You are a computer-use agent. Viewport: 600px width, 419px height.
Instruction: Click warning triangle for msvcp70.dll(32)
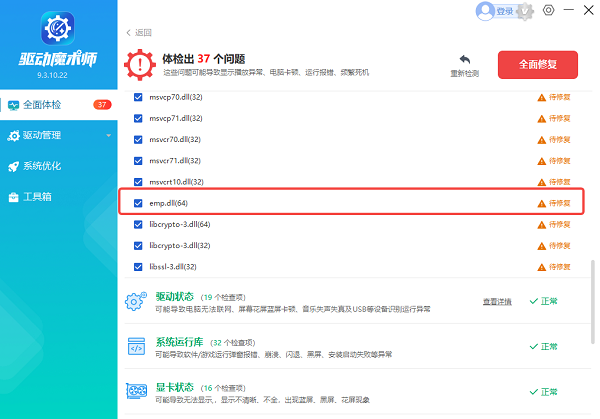(541, 98)
